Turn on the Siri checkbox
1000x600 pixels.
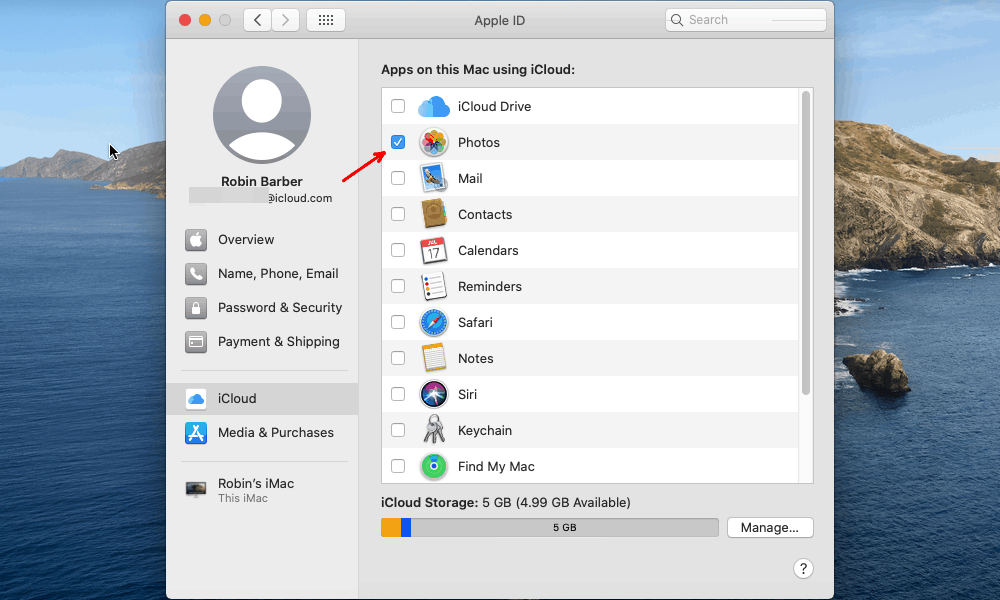point(398,394)
